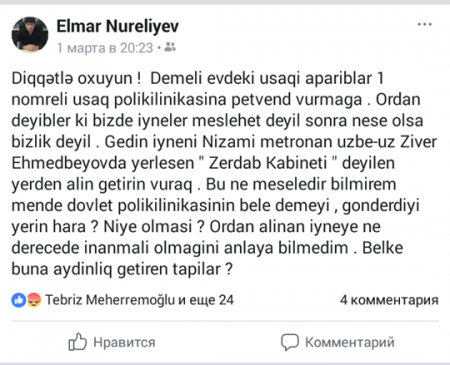Open the three-dot post options menu
This screenshot has width=450, height=365.
point(425,24)
